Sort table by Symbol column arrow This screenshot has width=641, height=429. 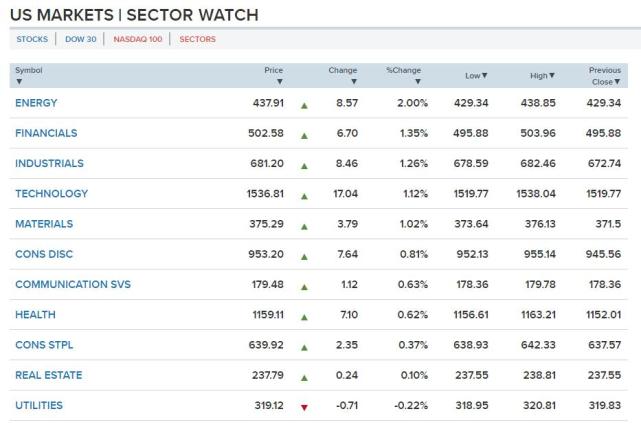point(19,81)
